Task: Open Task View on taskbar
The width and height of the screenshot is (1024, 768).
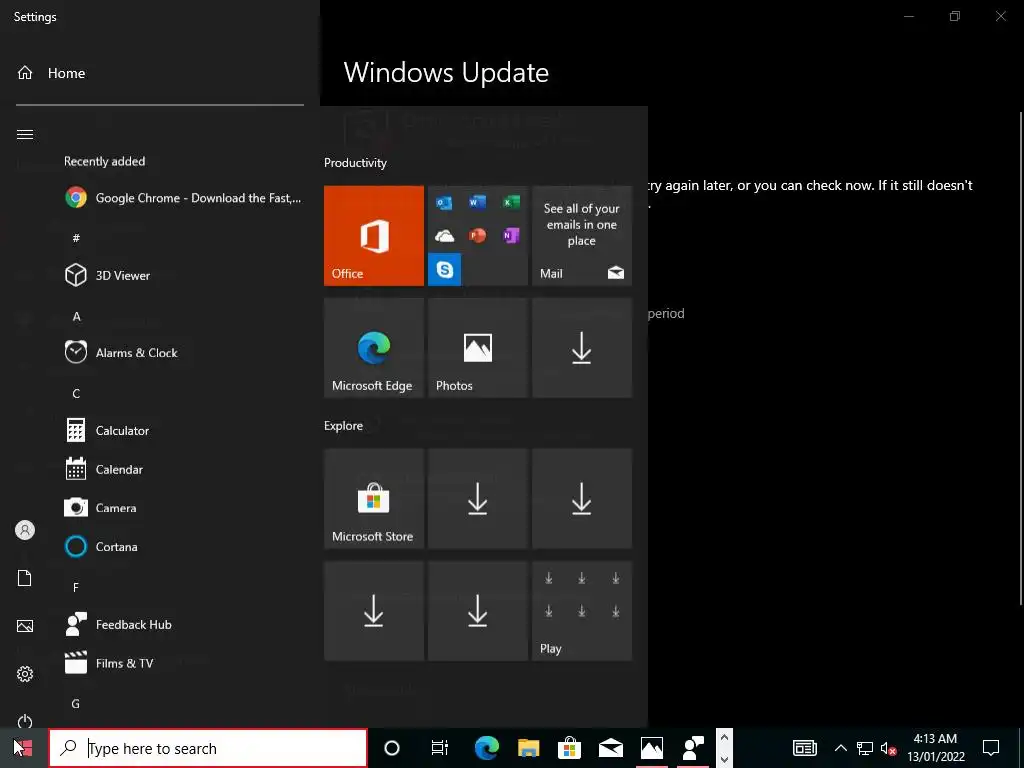Action: pos(440,748)
